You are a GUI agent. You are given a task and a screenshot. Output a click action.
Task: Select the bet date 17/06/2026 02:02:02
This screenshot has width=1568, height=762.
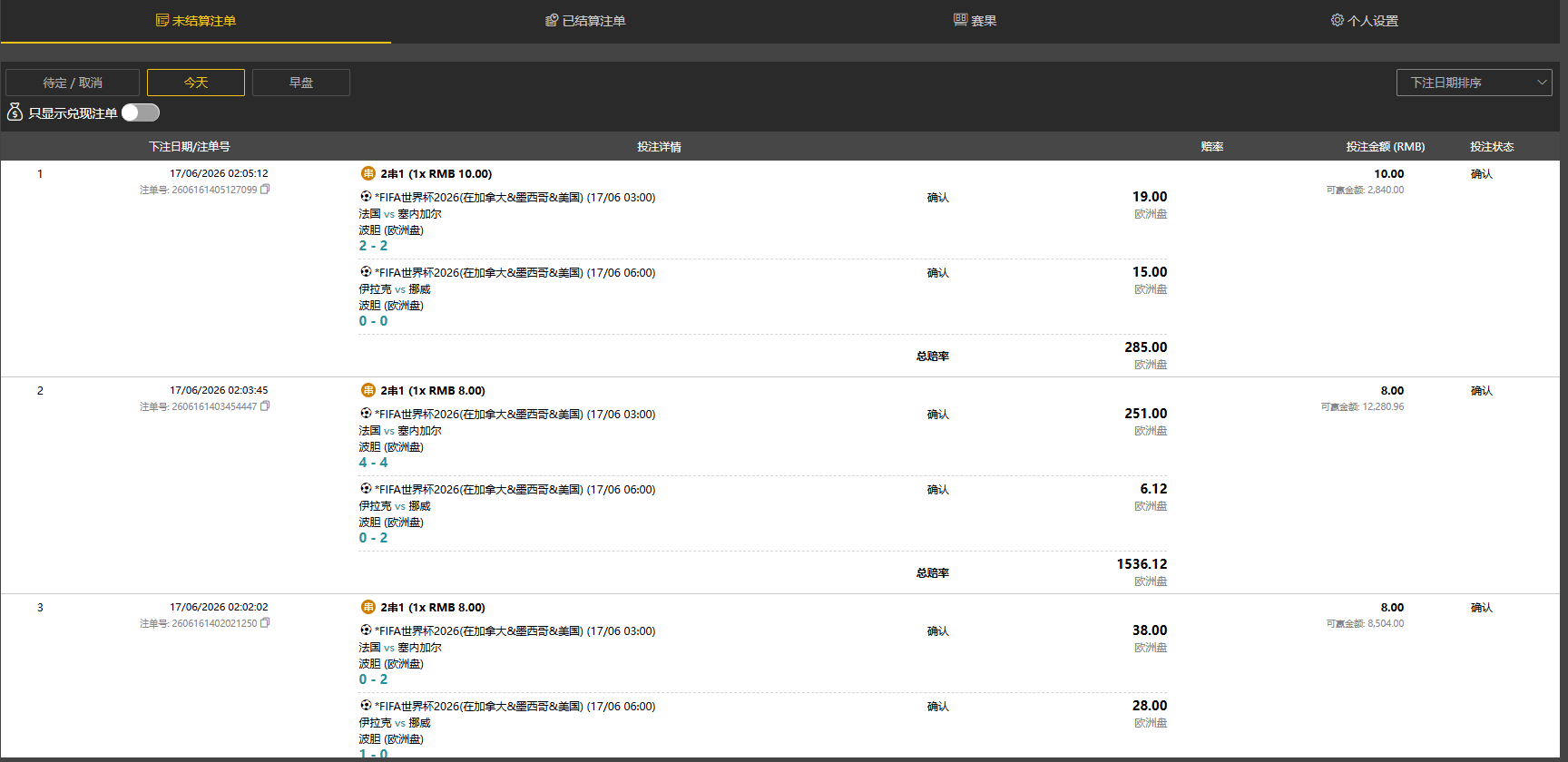[x=219, y=607]
